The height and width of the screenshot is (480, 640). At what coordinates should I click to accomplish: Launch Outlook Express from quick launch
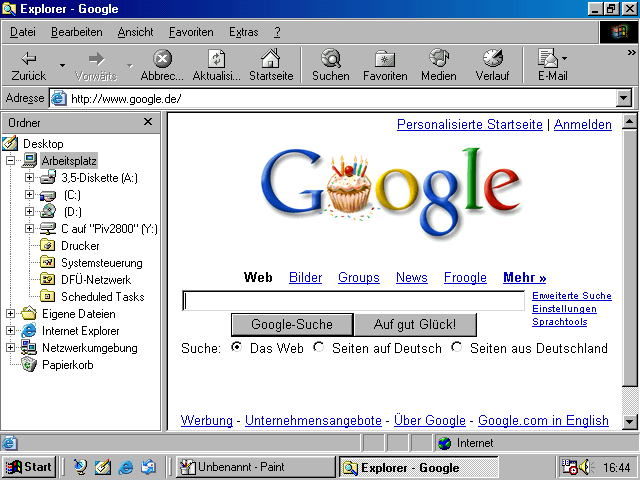coord(148,467)
